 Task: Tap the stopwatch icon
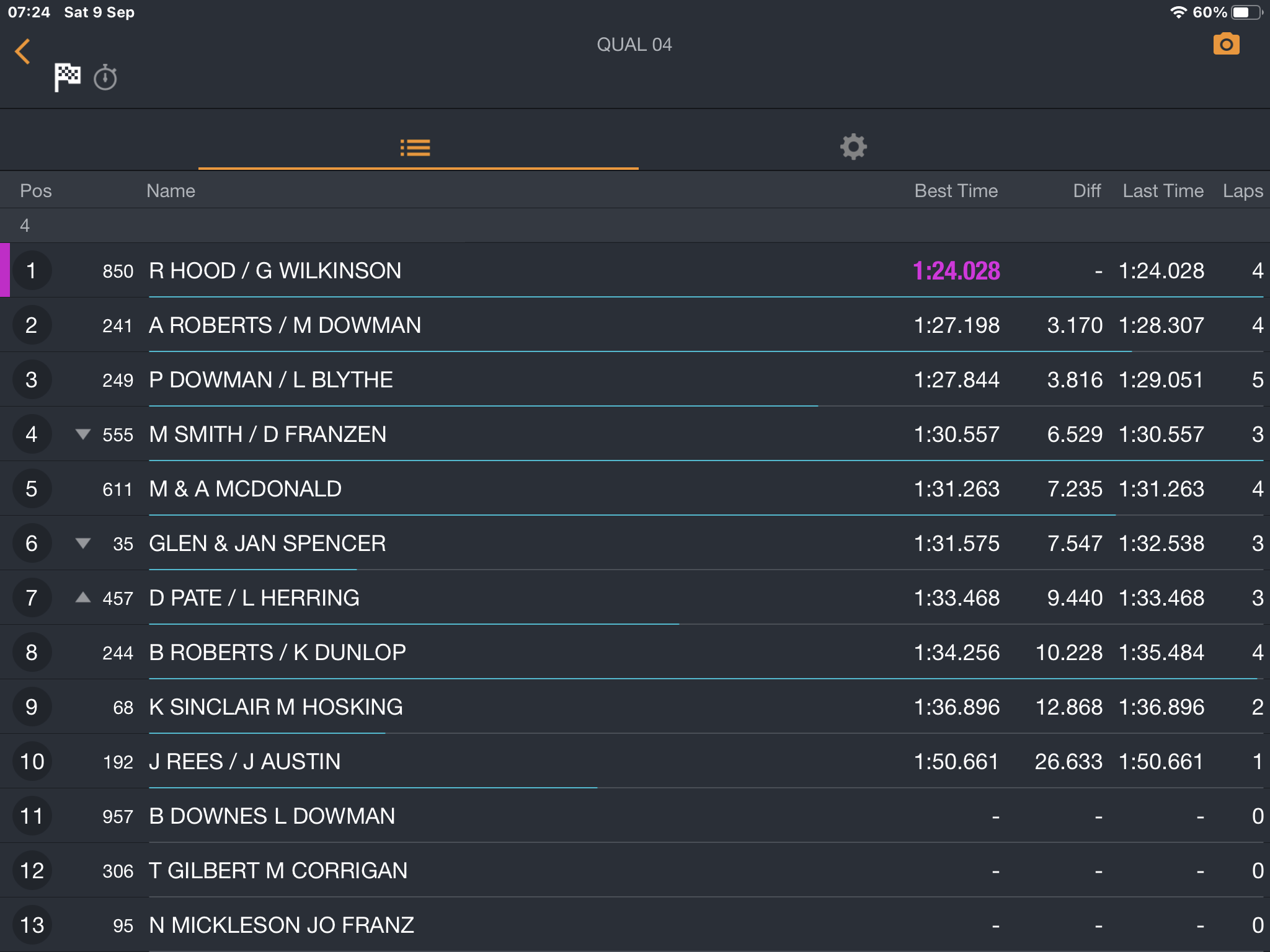(105, 77)
